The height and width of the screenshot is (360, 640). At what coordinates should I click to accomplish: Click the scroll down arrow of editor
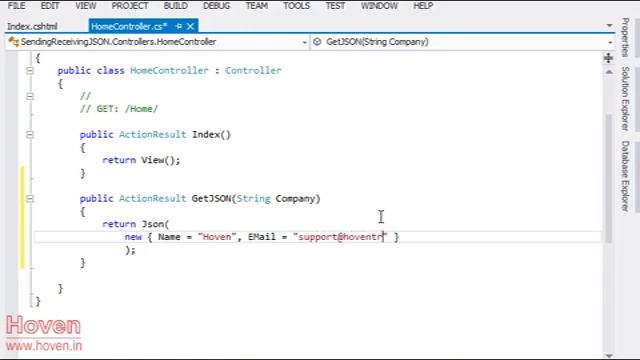609,356
